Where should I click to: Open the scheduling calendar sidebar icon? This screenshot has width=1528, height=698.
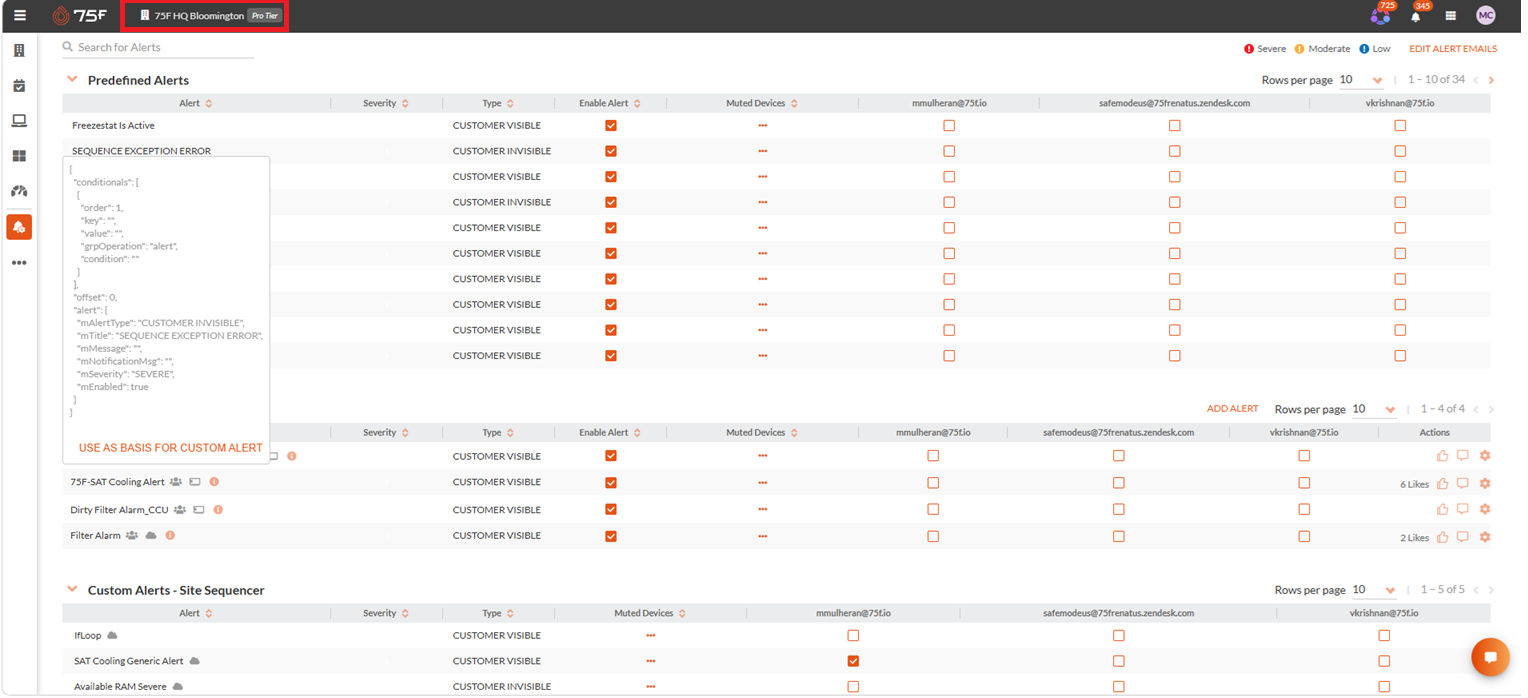click(x=19, y=86)
